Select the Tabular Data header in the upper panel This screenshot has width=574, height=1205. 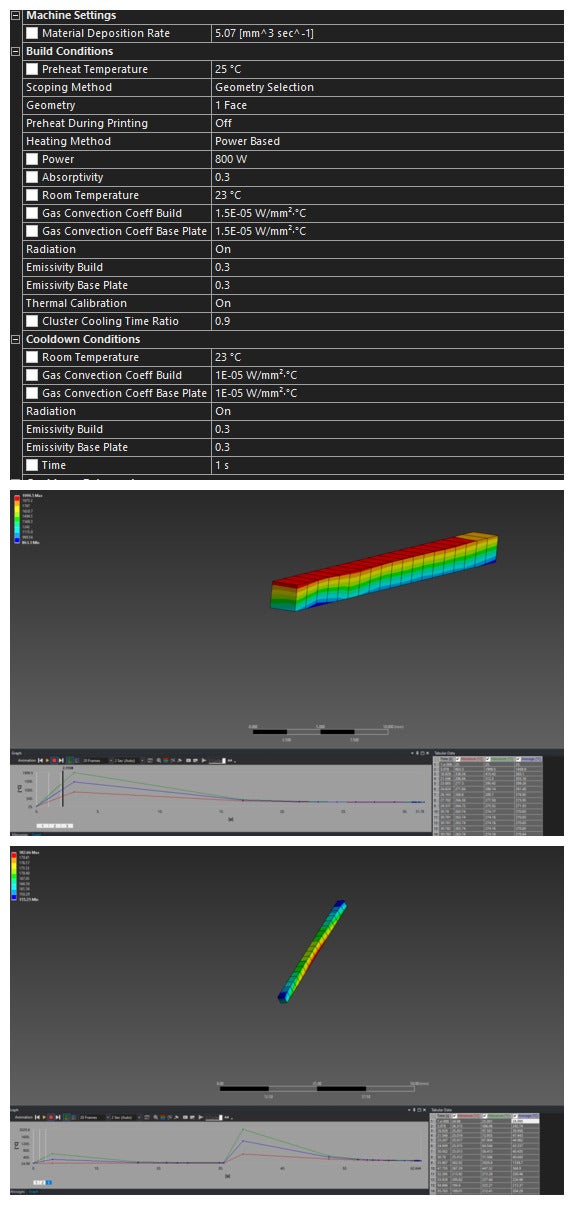(445, 753)
